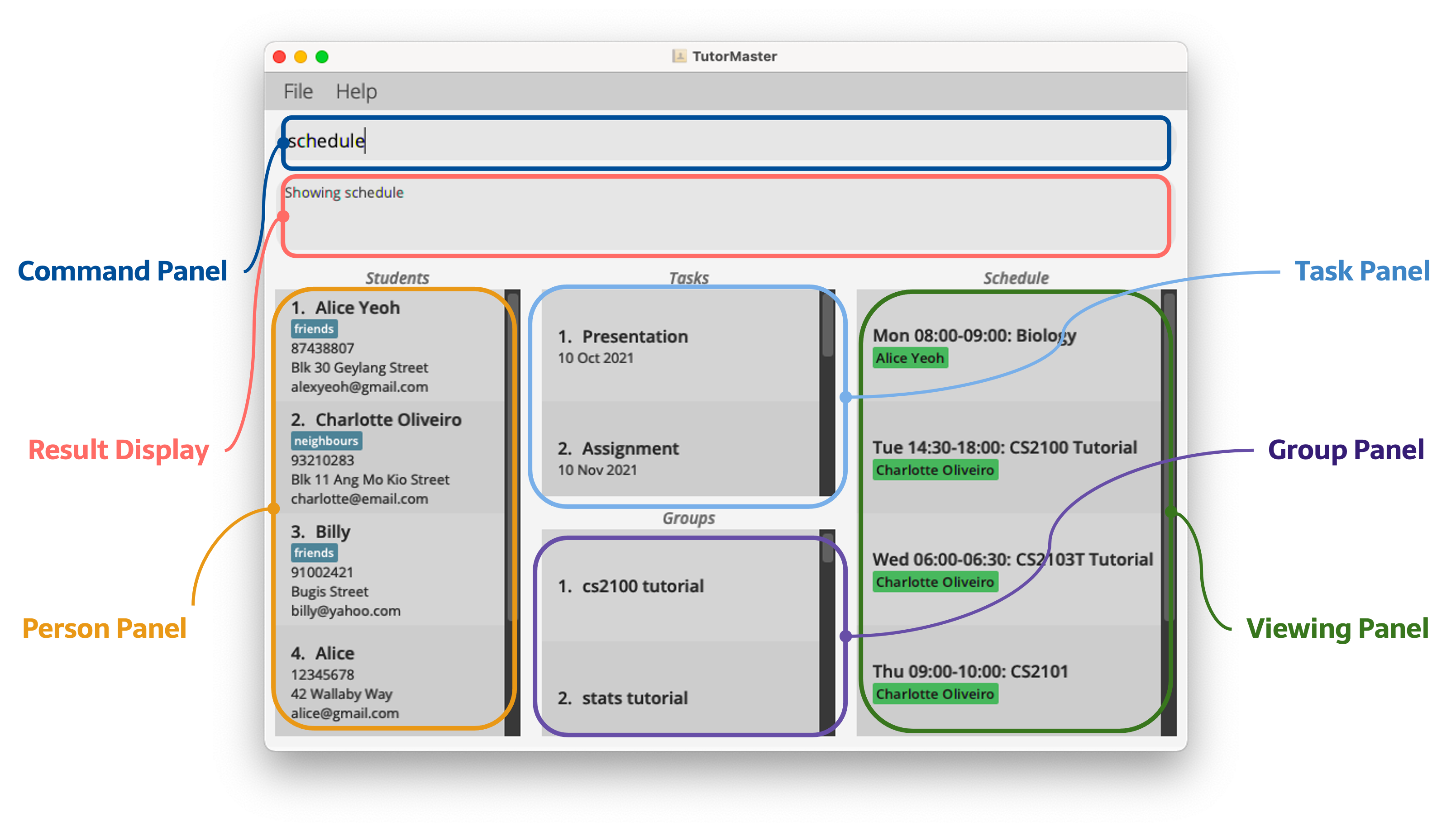The width and height of the screenshot is (1456, 831).
Task: Select the cs2100 tutorial group
Action: point(642,585)
